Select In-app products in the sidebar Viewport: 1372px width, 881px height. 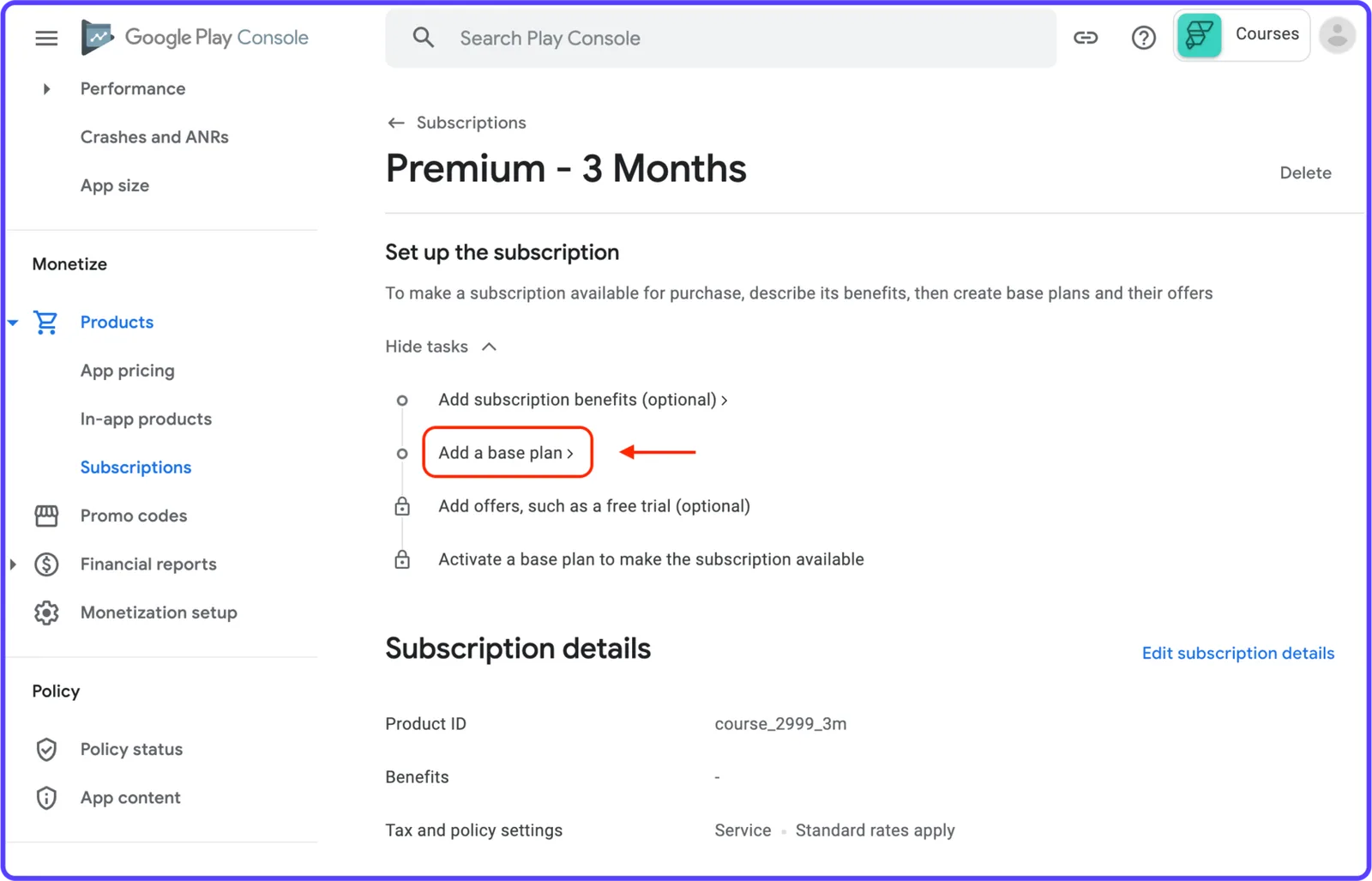[146, 419]
